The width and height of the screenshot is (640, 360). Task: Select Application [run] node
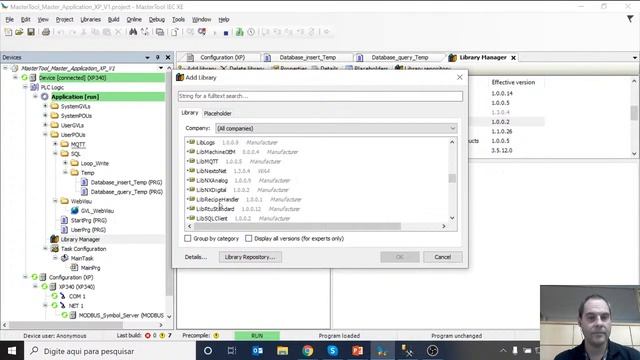[75, 97]
